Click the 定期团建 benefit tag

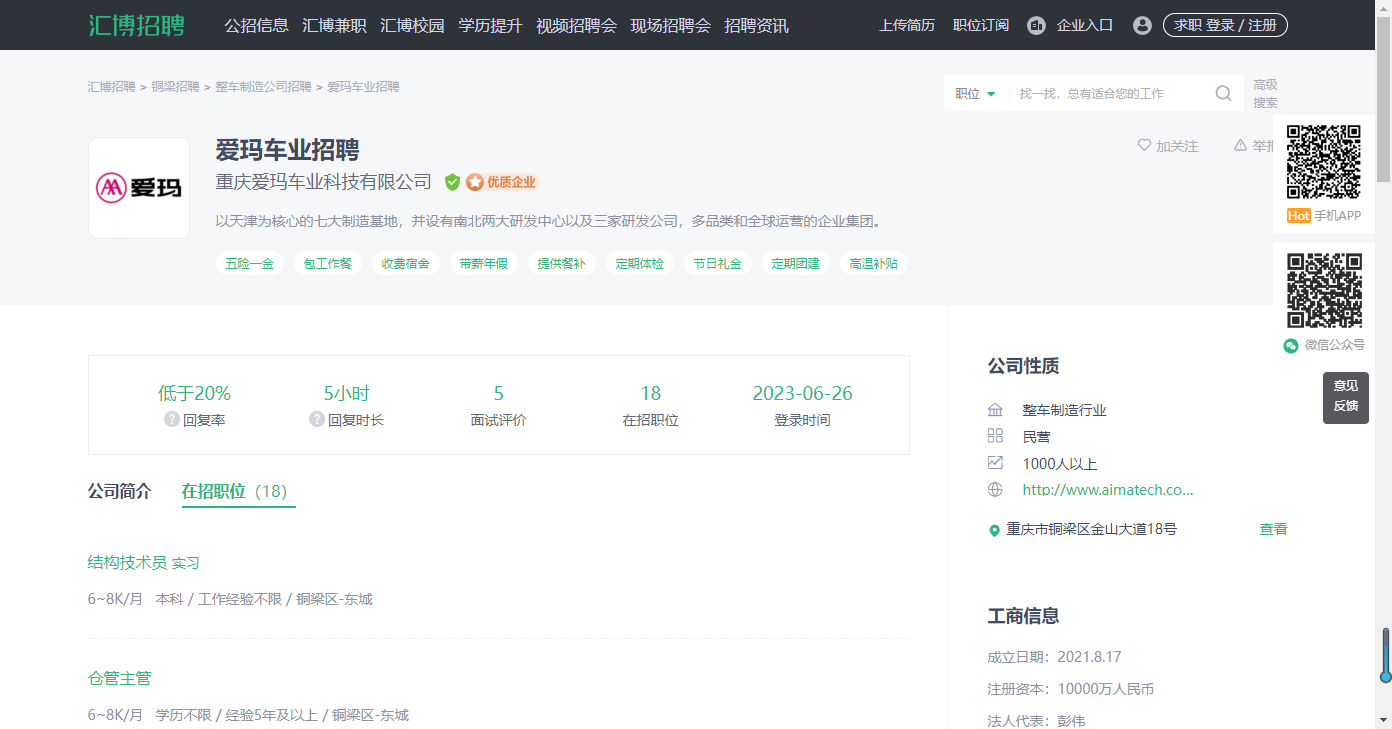pos(796,264)
